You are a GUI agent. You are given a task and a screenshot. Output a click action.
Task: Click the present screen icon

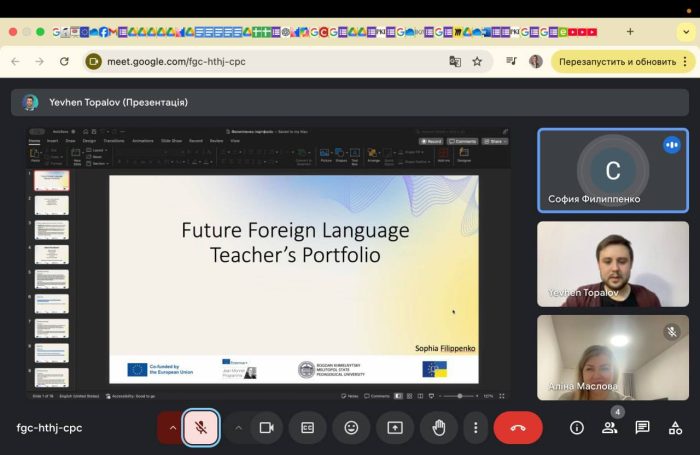coord(395,427)
